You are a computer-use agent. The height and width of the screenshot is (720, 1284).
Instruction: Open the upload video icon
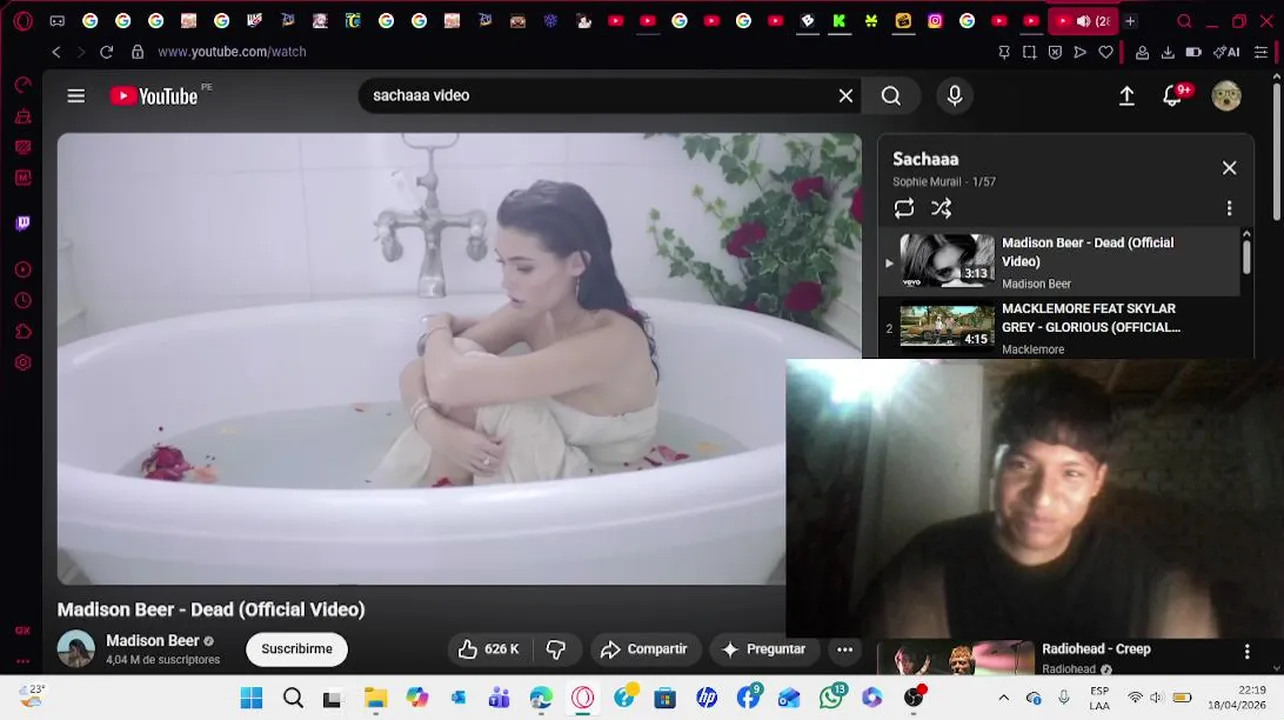click(x=1126, y=96)
